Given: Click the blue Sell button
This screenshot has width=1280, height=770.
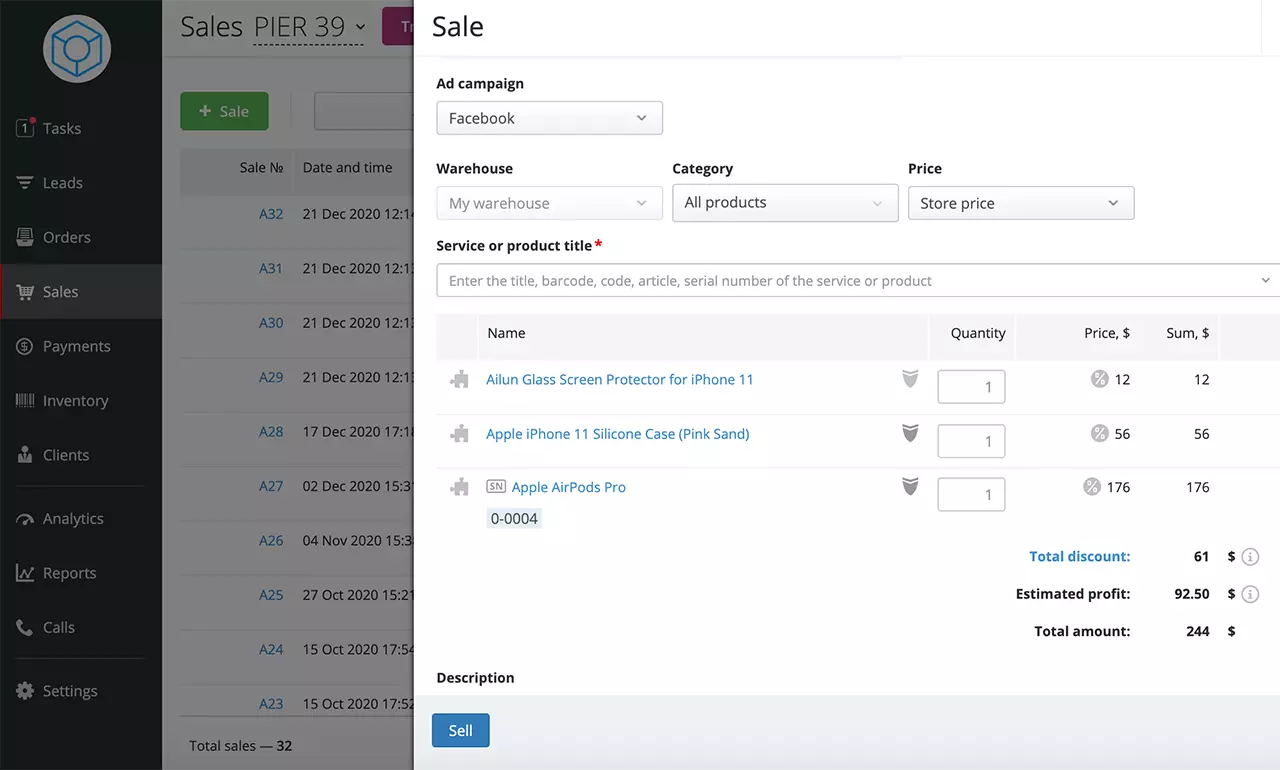Looking at the screenshot, I should 460,731.
